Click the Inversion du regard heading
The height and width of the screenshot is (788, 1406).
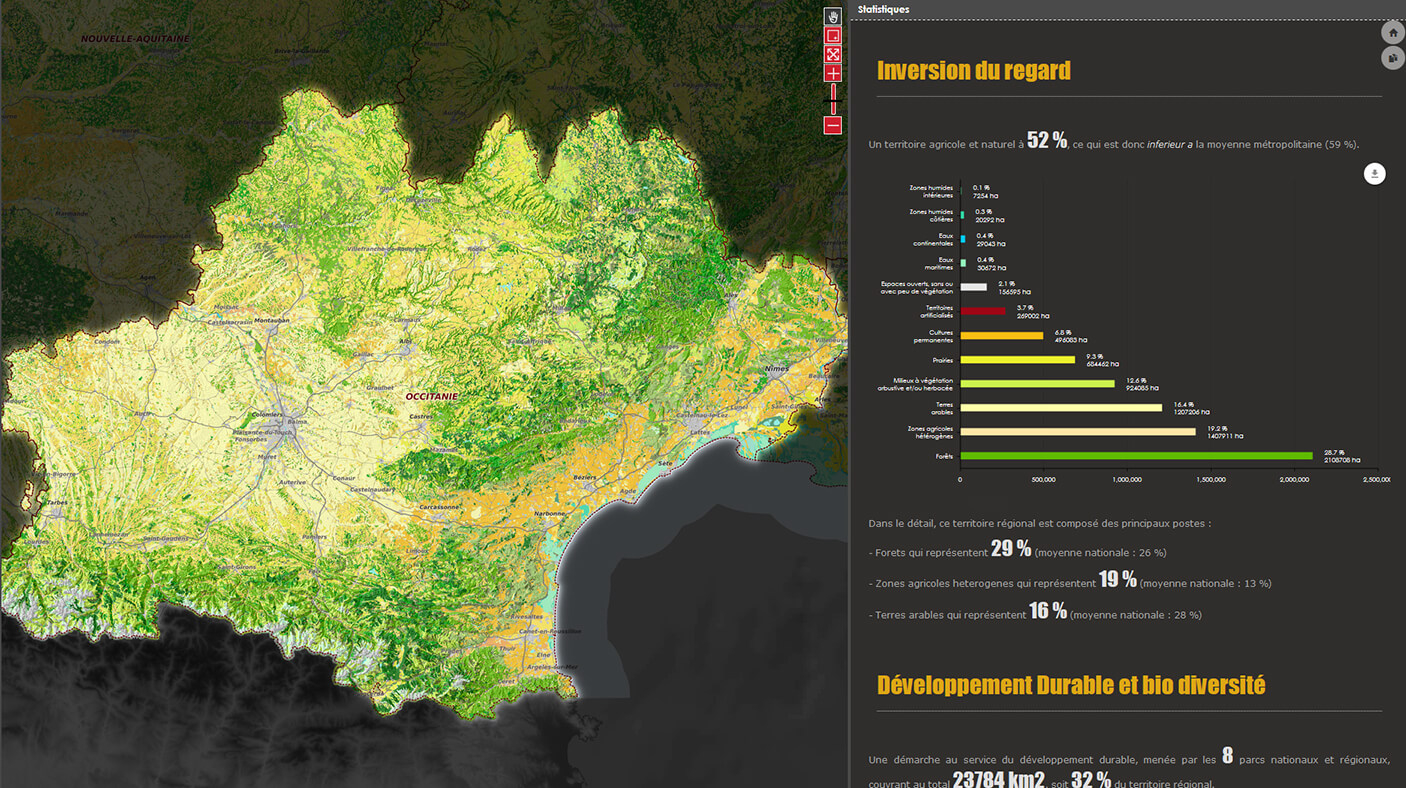(973, 70)
